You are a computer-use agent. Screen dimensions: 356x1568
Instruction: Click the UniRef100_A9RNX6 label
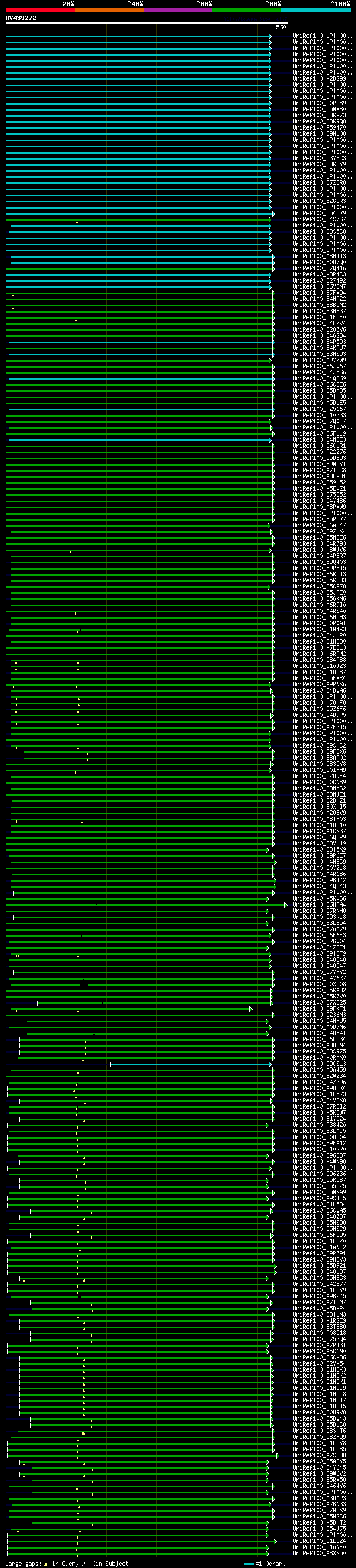tap(319, 684)
